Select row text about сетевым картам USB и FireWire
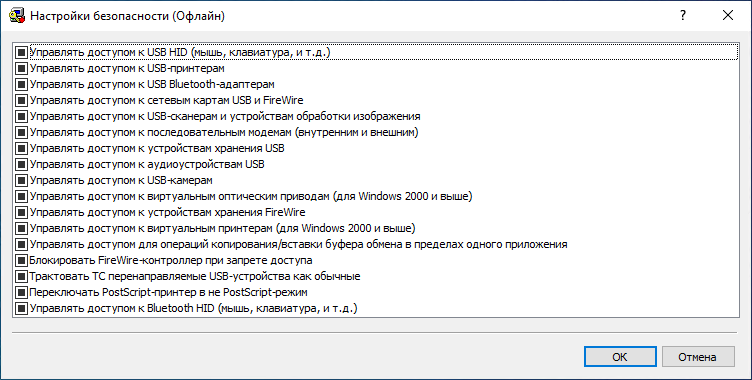 (x=166, y=100)
